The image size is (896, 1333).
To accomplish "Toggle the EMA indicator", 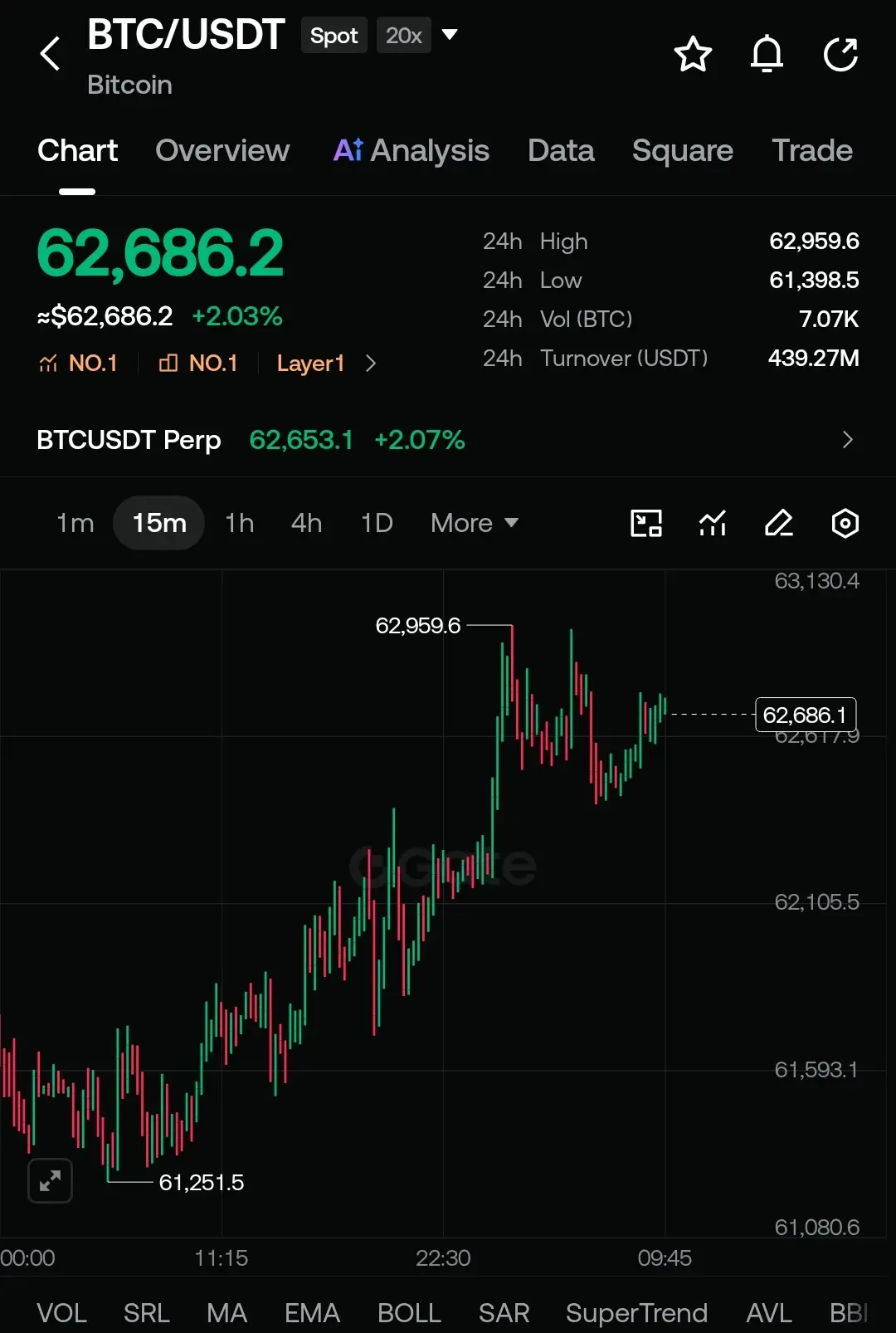I will pyautogui.click(x=312, y=1313).
